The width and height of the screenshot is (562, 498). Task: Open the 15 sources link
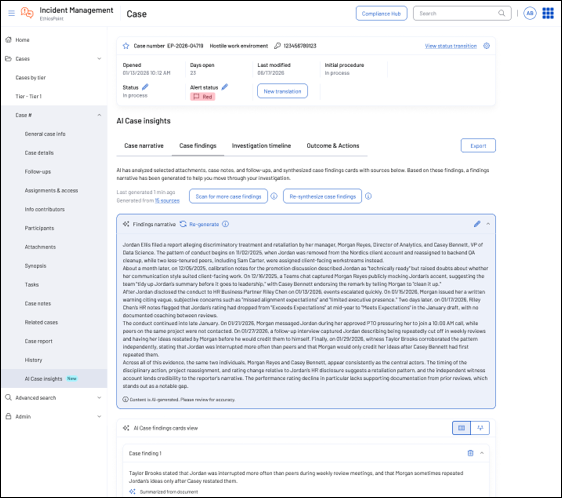point(167,201)
